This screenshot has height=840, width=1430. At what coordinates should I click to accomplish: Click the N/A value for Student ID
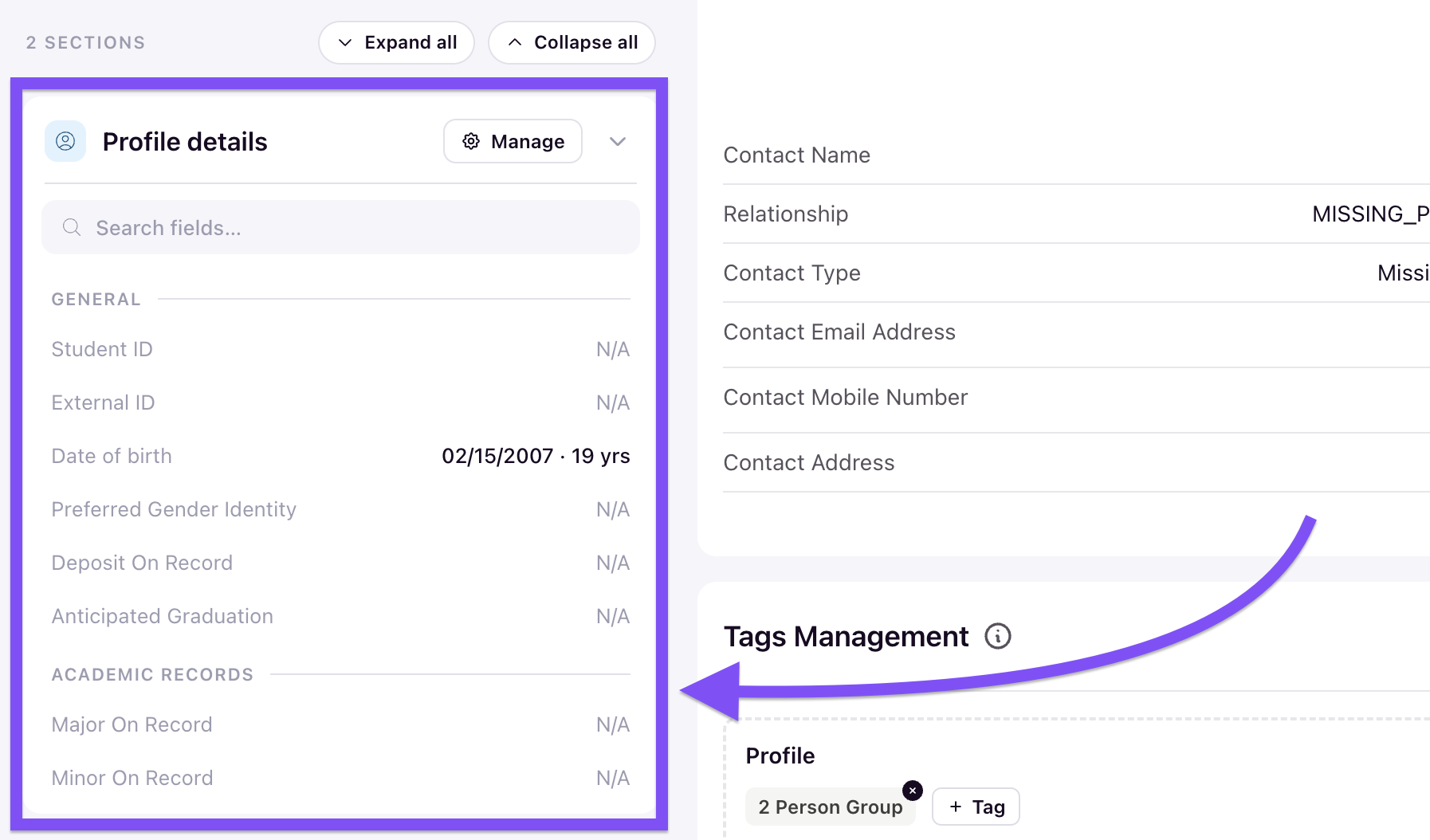coord(613,349)
